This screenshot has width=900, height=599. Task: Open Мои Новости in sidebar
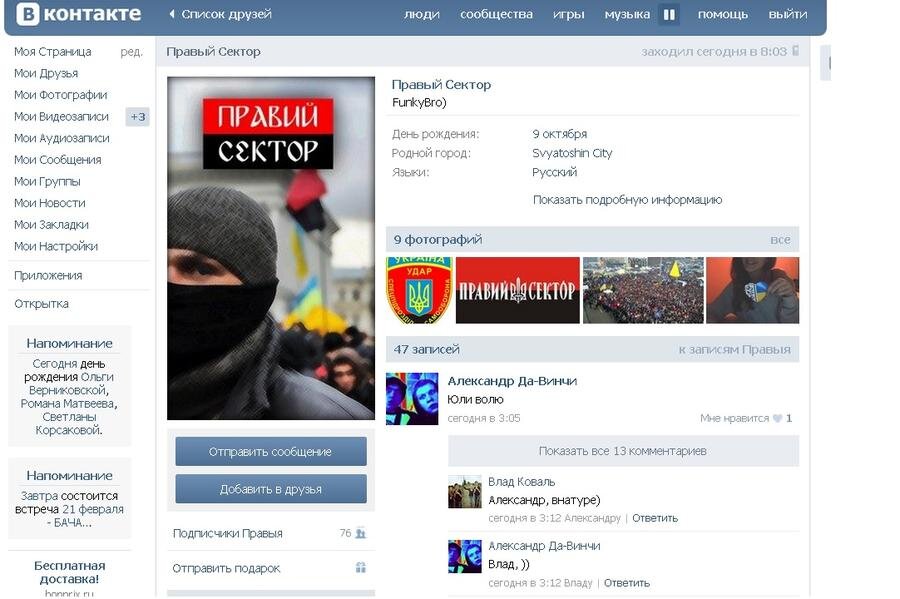click(49, 203)
